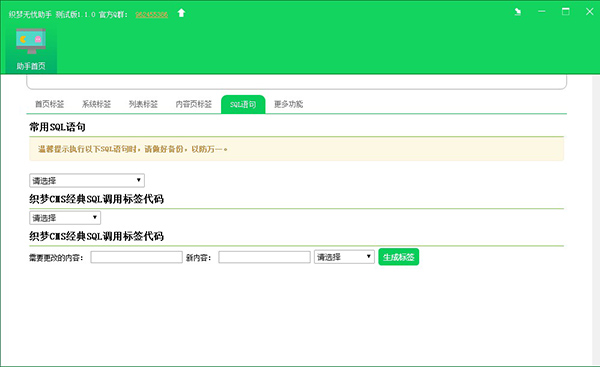The height and width of the screenshot is (367, 600).
Task: Focus the 新内容 input field
Action: point(264,257)
